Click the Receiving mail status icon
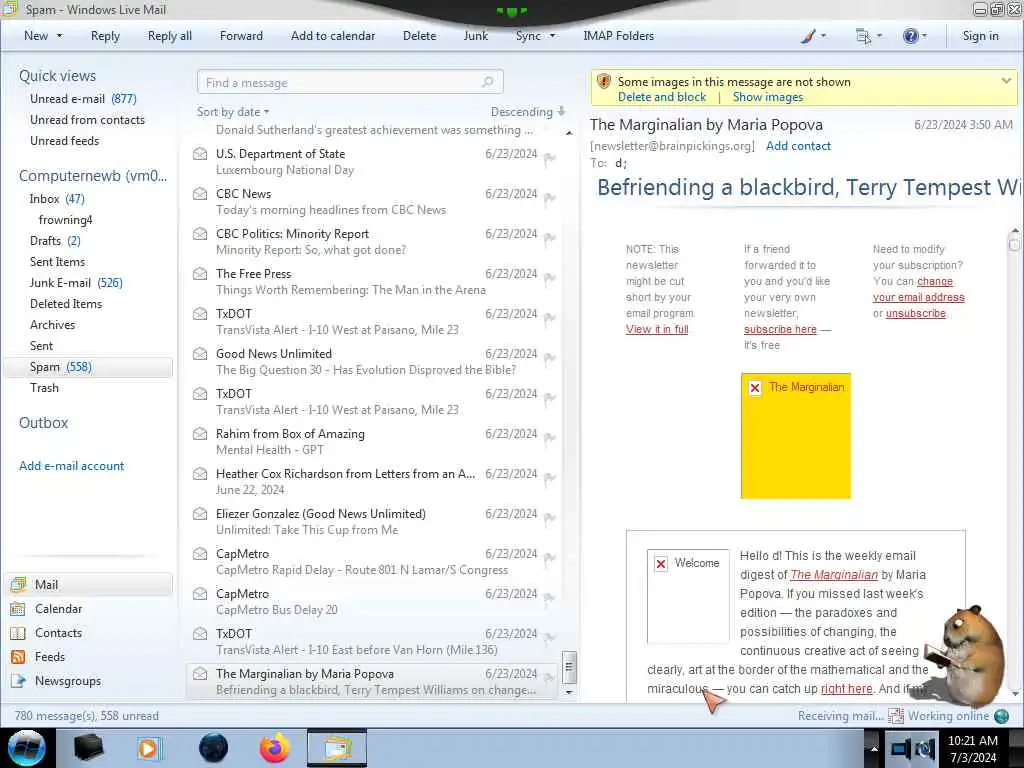 coord(896,716)
